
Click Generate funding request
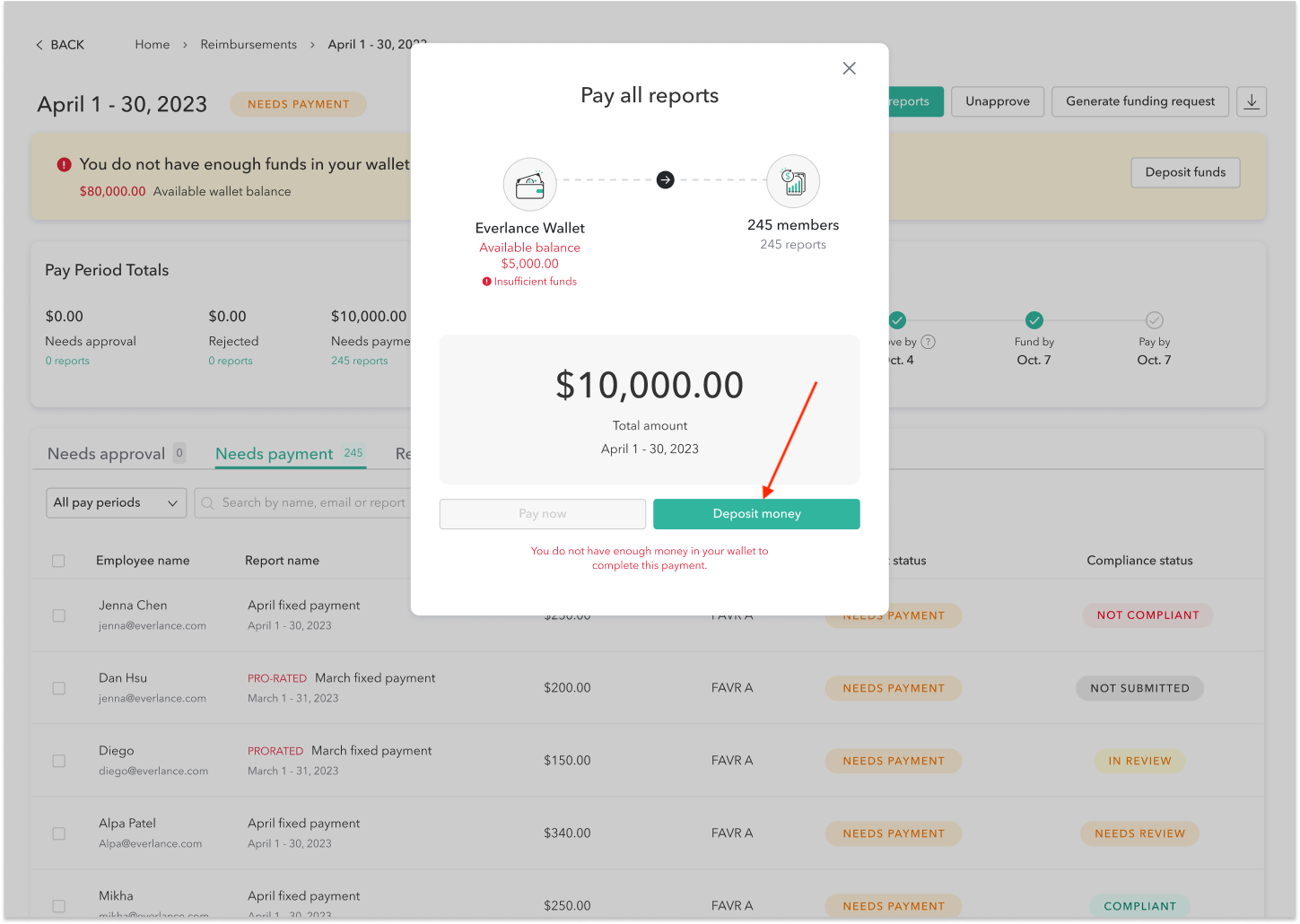pyautogui.click(x=1140, y=101)
